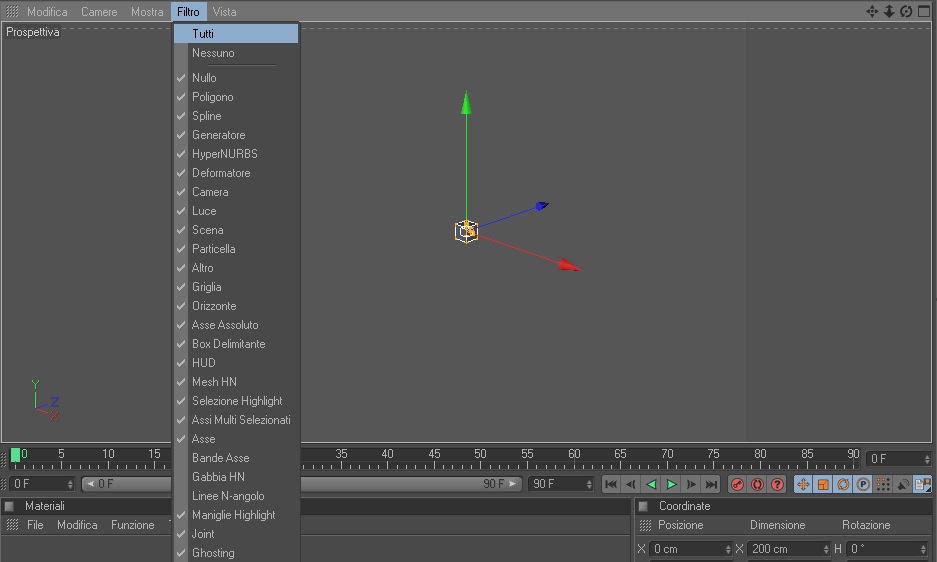The width and height of the screenshot is (937, 562).
Task: Enable Linee N-angolo in the filter menu
Action: tap(237, 496)
